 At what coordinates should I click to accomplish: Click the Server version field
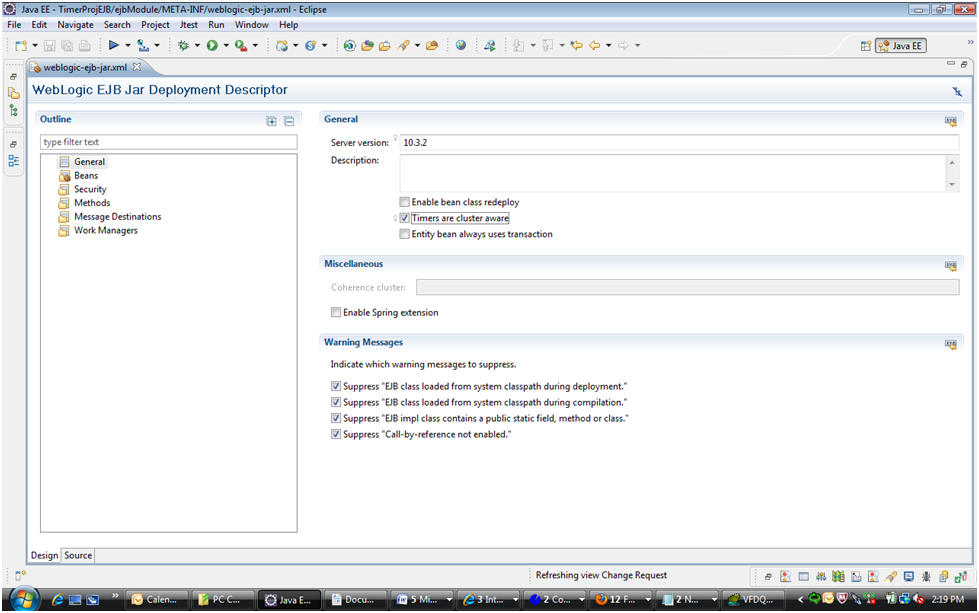pyautogui.click(x=679, y=142)
